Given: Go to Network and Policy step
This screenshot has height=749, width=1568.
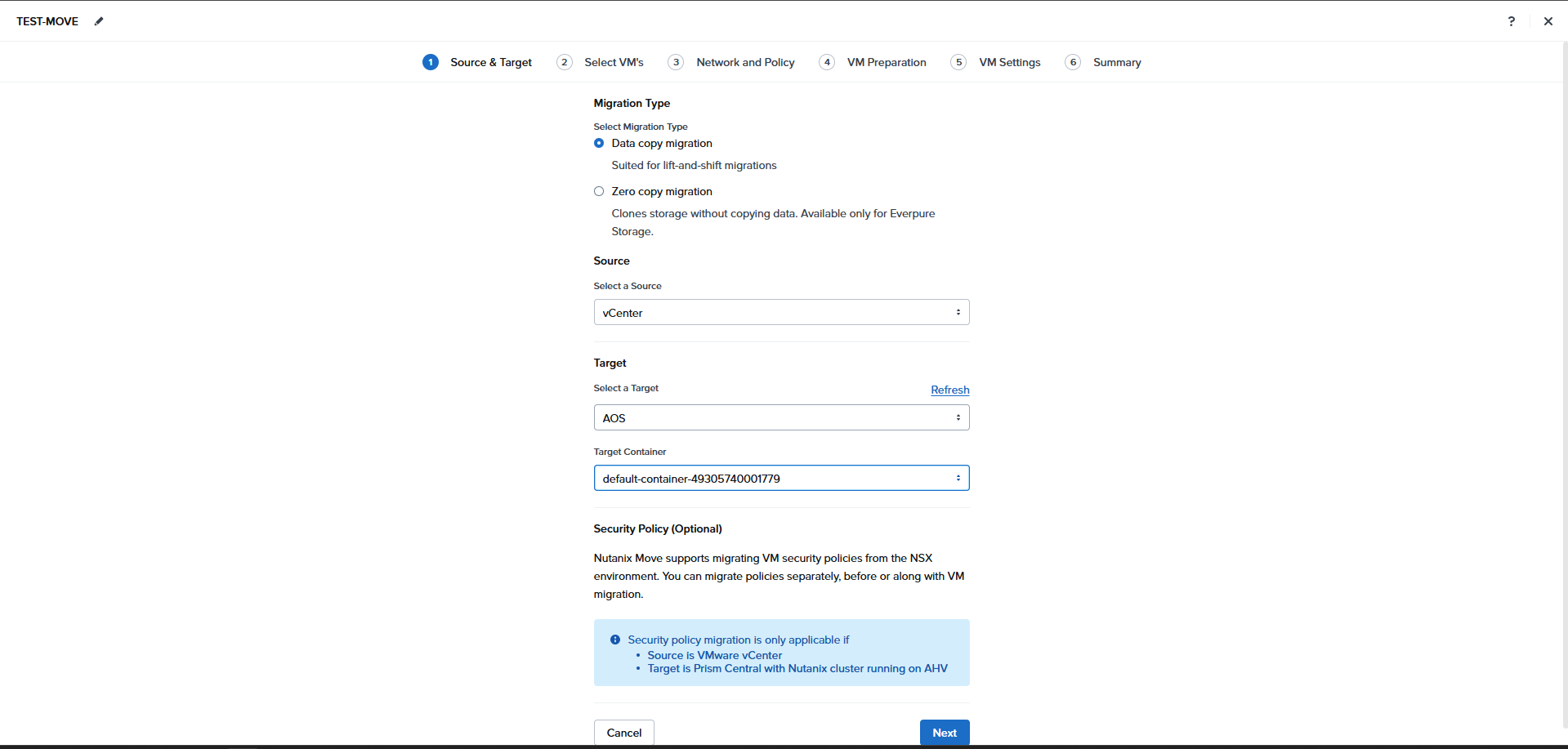Looking at the screenshot, I should (731, 62).
